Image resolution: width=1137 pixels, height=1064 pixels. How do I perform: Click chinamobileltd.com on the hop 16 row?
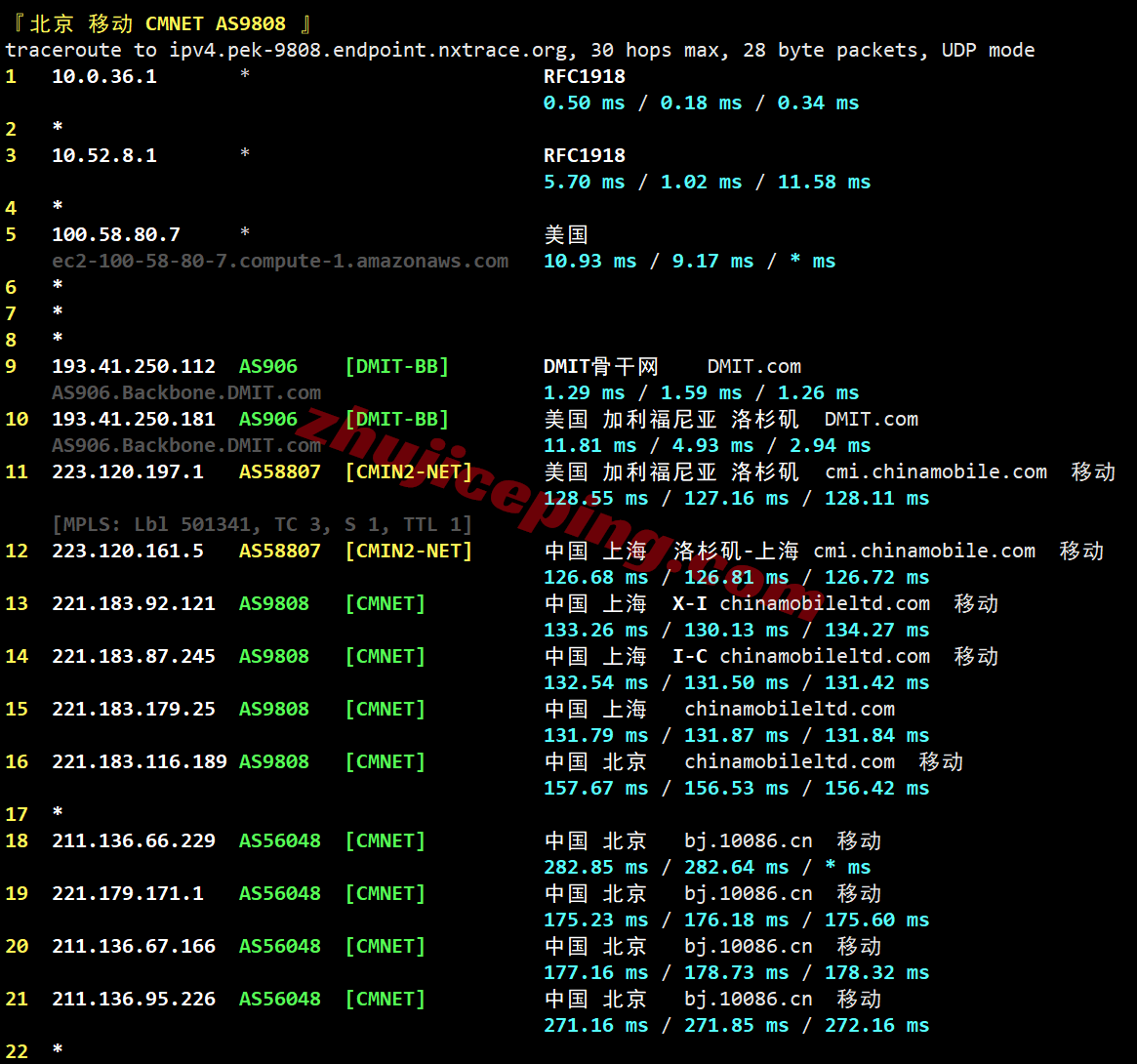[790, 761]
